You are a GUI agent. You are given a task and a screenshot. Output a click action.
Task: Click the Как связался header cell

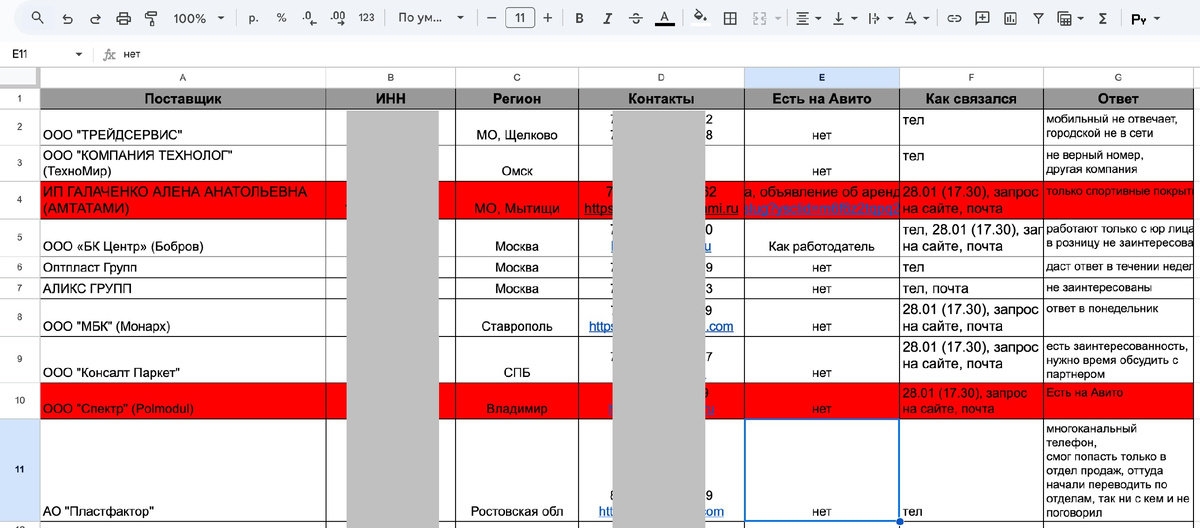click(971, 99)
